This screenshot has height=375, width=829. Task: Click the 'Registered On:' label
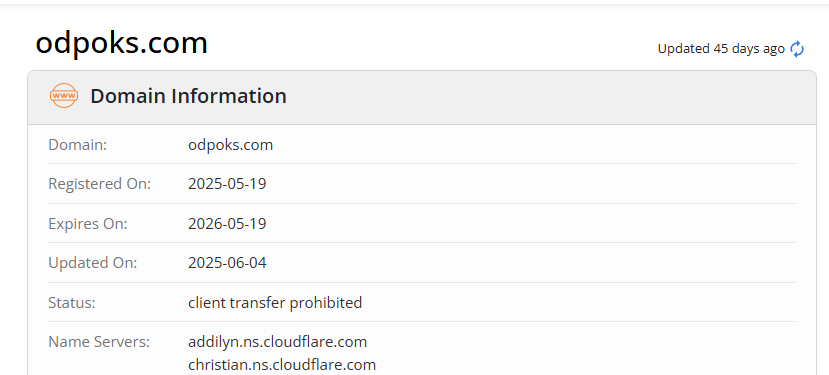(99, 184)
